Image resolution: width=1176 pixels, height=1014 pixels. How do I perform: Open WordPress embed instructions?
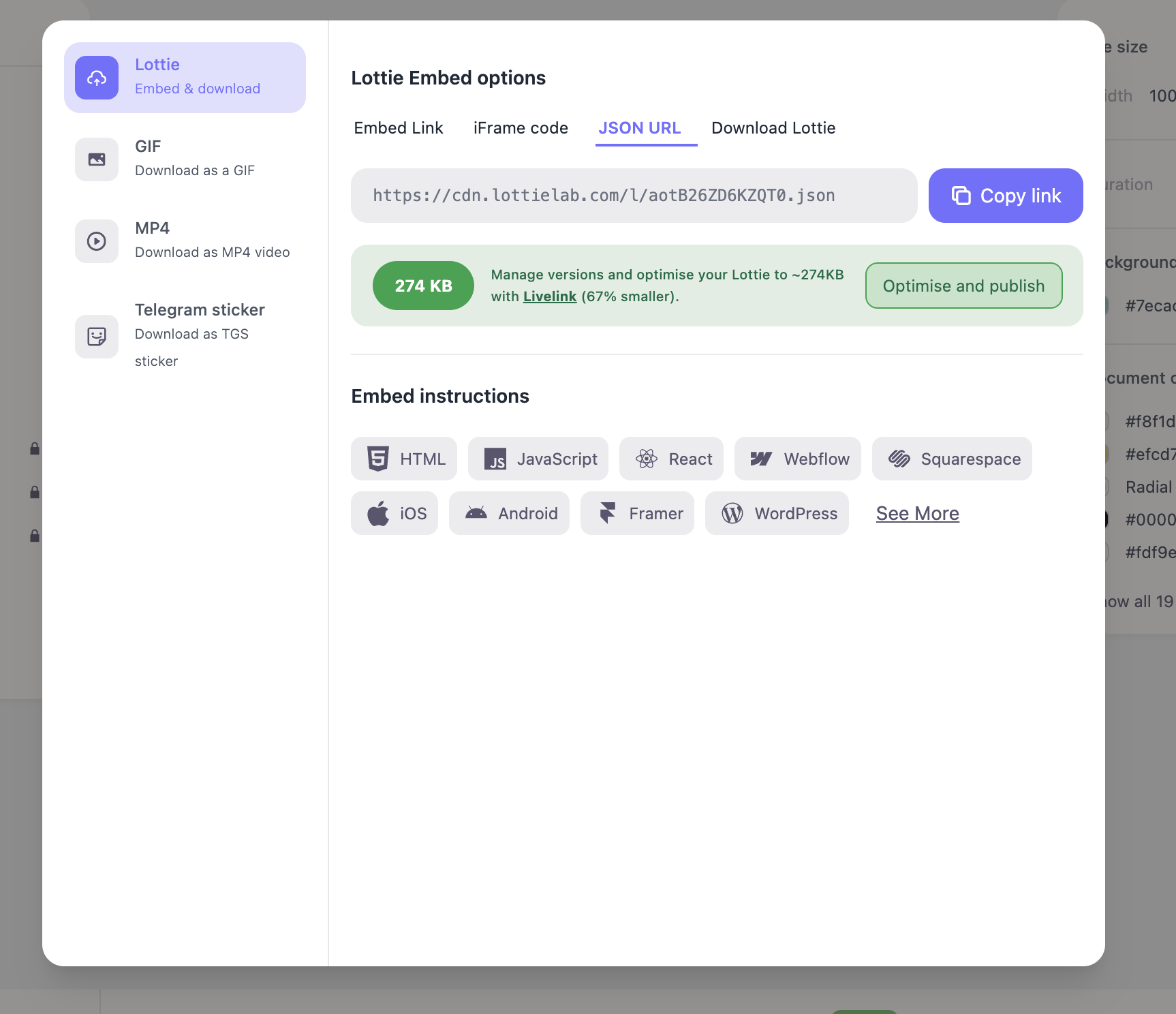click(x=777, y=513)
